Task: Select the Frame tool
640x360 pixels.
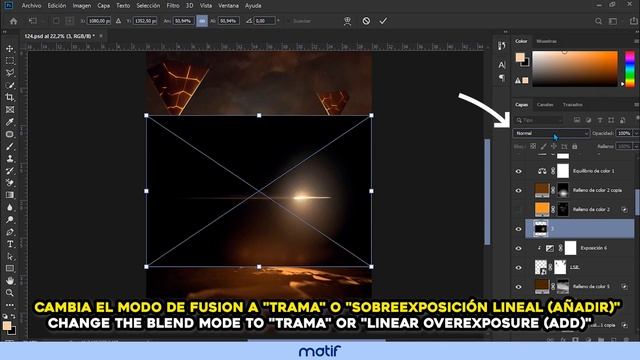Action: 10,110
